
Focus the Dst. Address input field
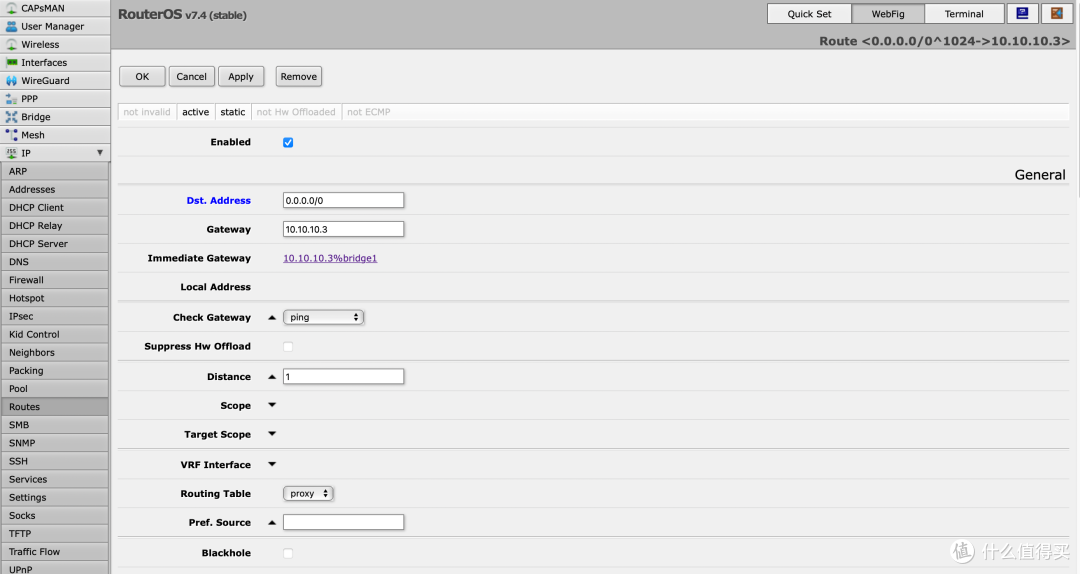[343, 201]
